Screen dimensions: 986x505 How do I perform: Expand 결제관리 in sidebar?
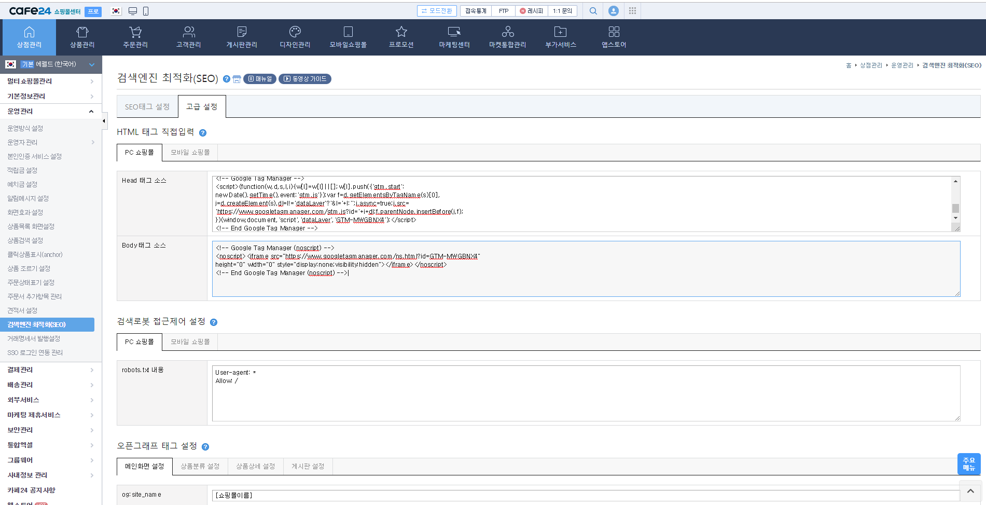pos(49,370)
